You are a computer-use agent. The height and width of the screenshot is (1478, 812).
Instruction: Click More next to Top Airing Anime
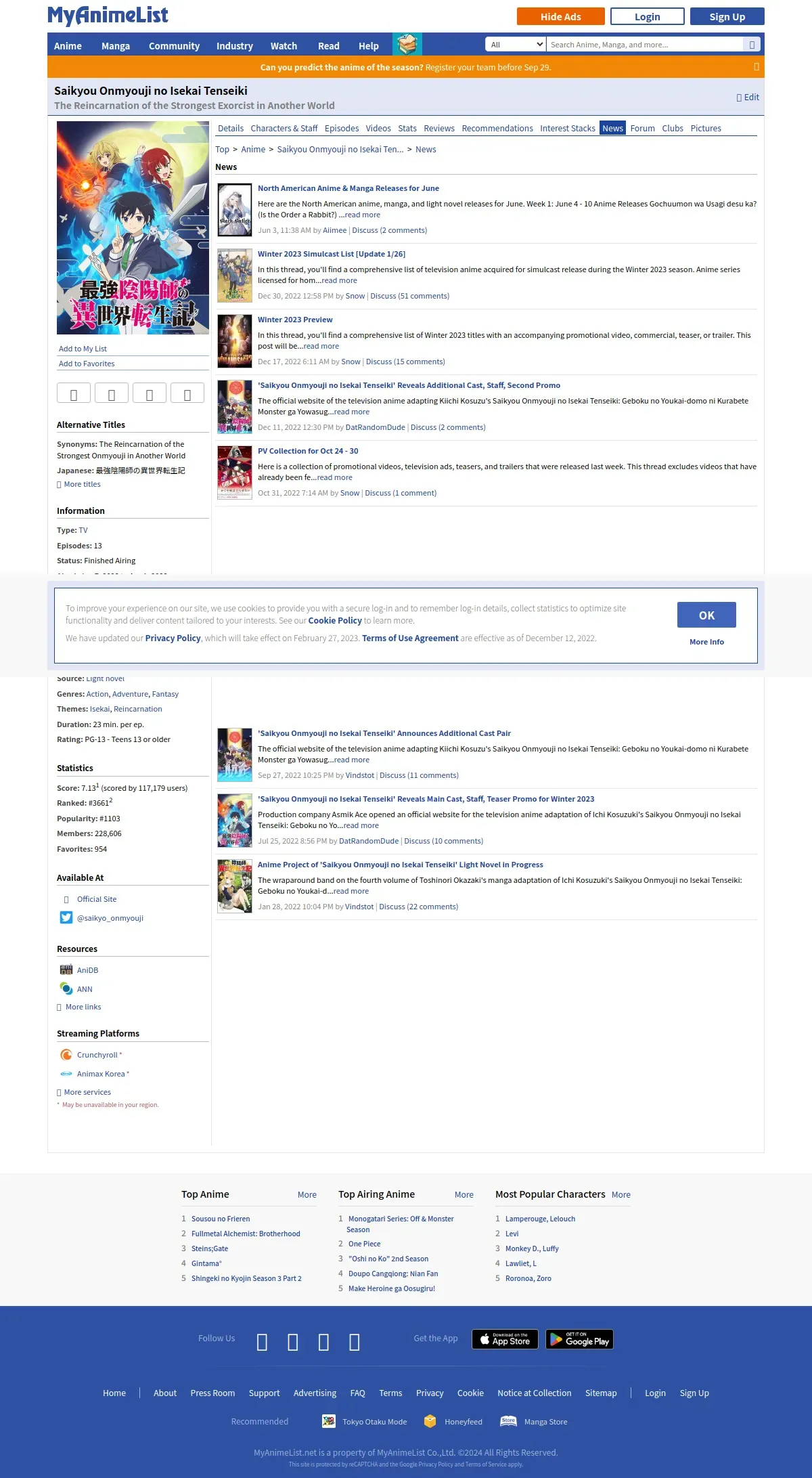(x=464, y=1194)
